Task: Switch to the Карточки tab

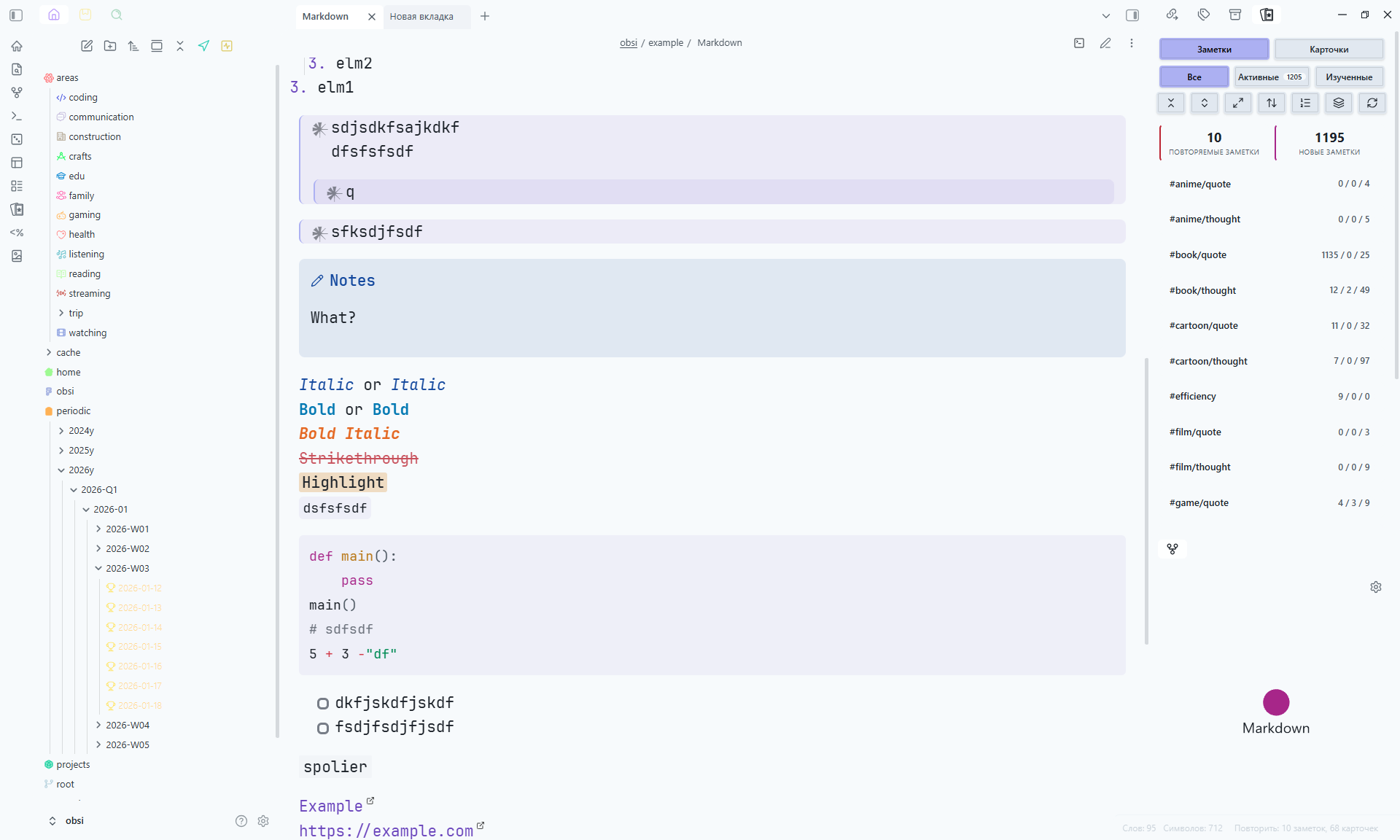Action: point(1329,50)
